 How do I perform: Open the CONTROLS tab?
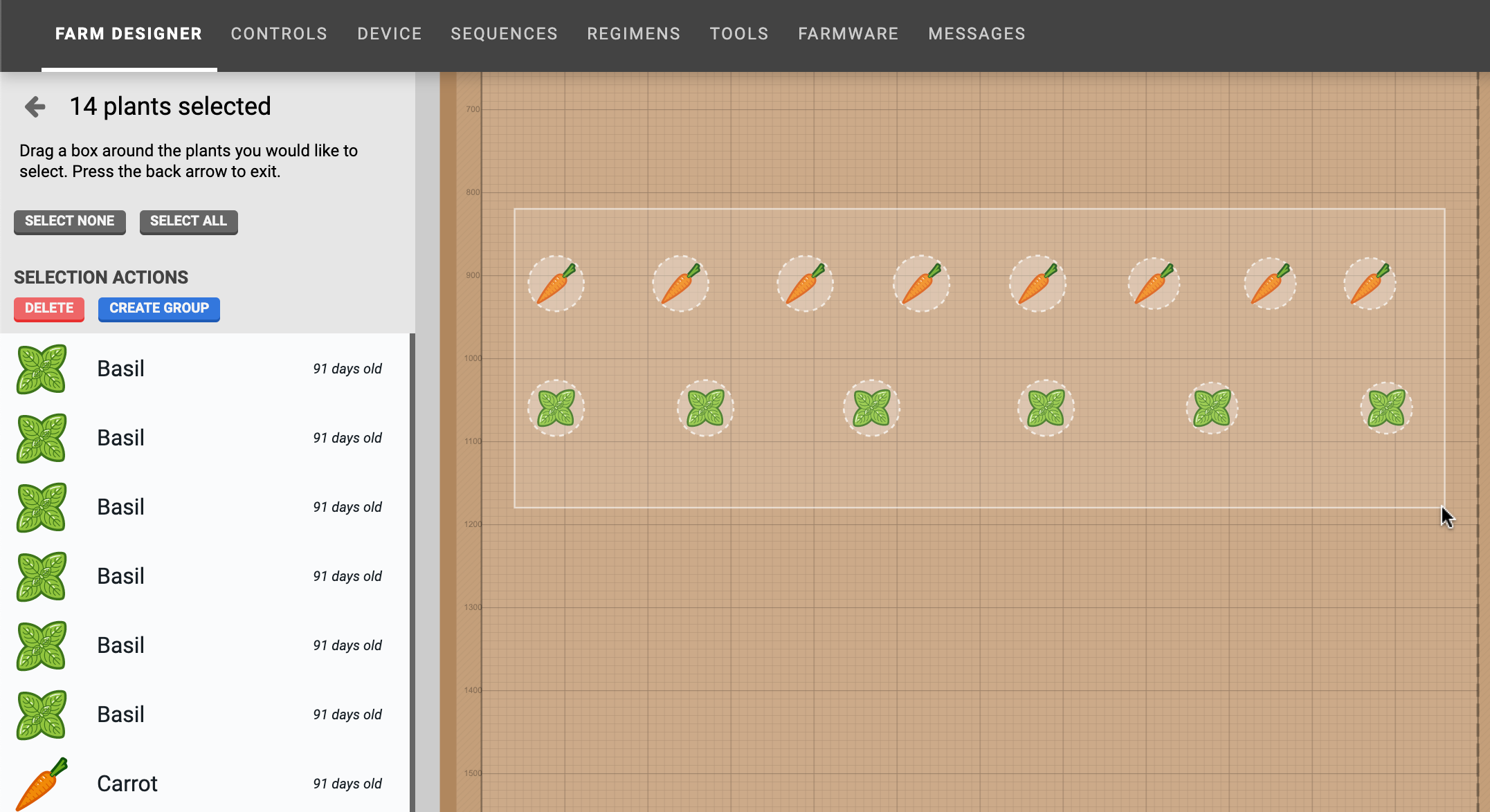[x=279, y=33]
